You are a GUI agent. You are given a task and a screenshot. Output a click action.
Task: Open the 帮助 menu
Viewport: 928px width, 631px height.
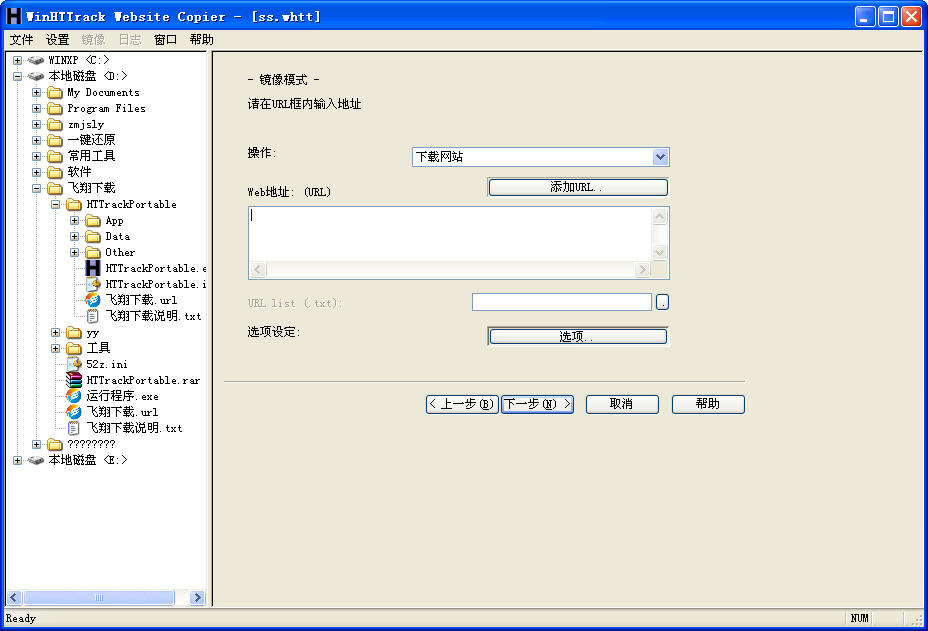point(202,40)
